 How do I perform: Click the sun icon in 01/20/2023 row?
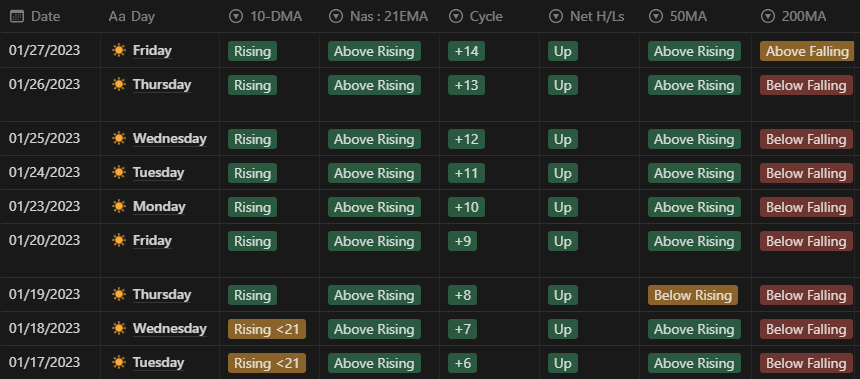[x=118, y=240]
